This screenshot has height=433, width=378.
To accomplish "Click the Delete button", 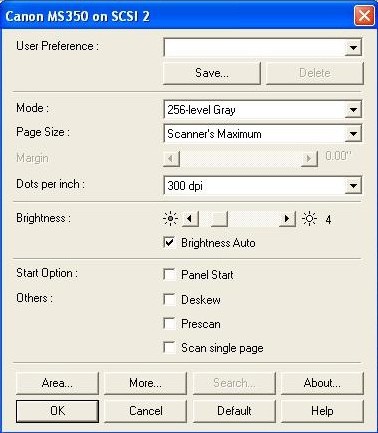I will tap(314, 73).
